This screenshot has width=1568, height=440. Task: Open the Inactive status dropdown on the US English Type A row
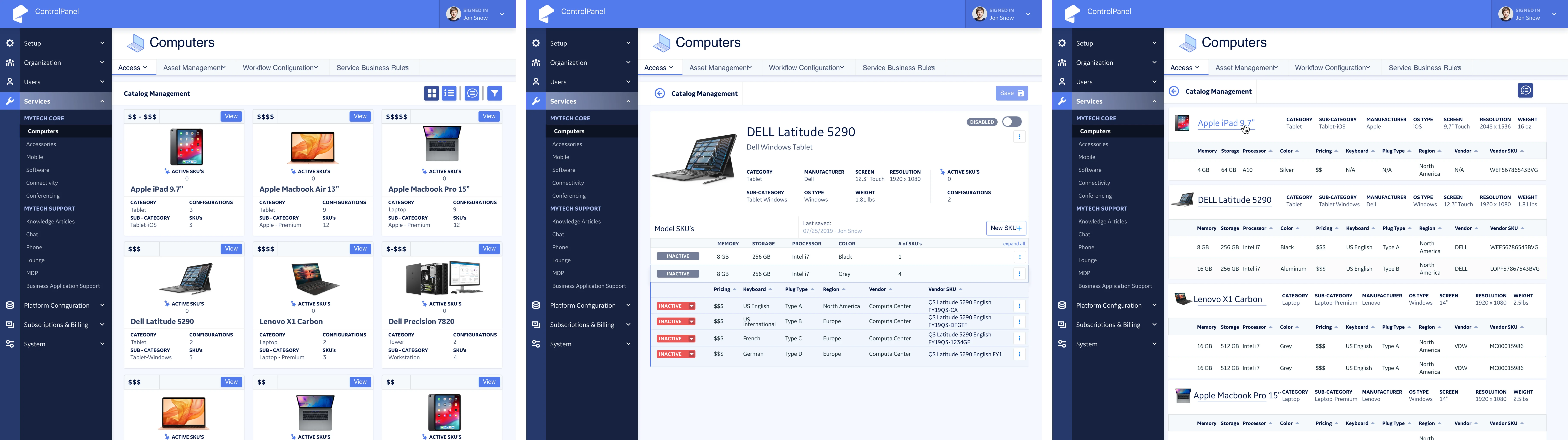click(691, 306)
